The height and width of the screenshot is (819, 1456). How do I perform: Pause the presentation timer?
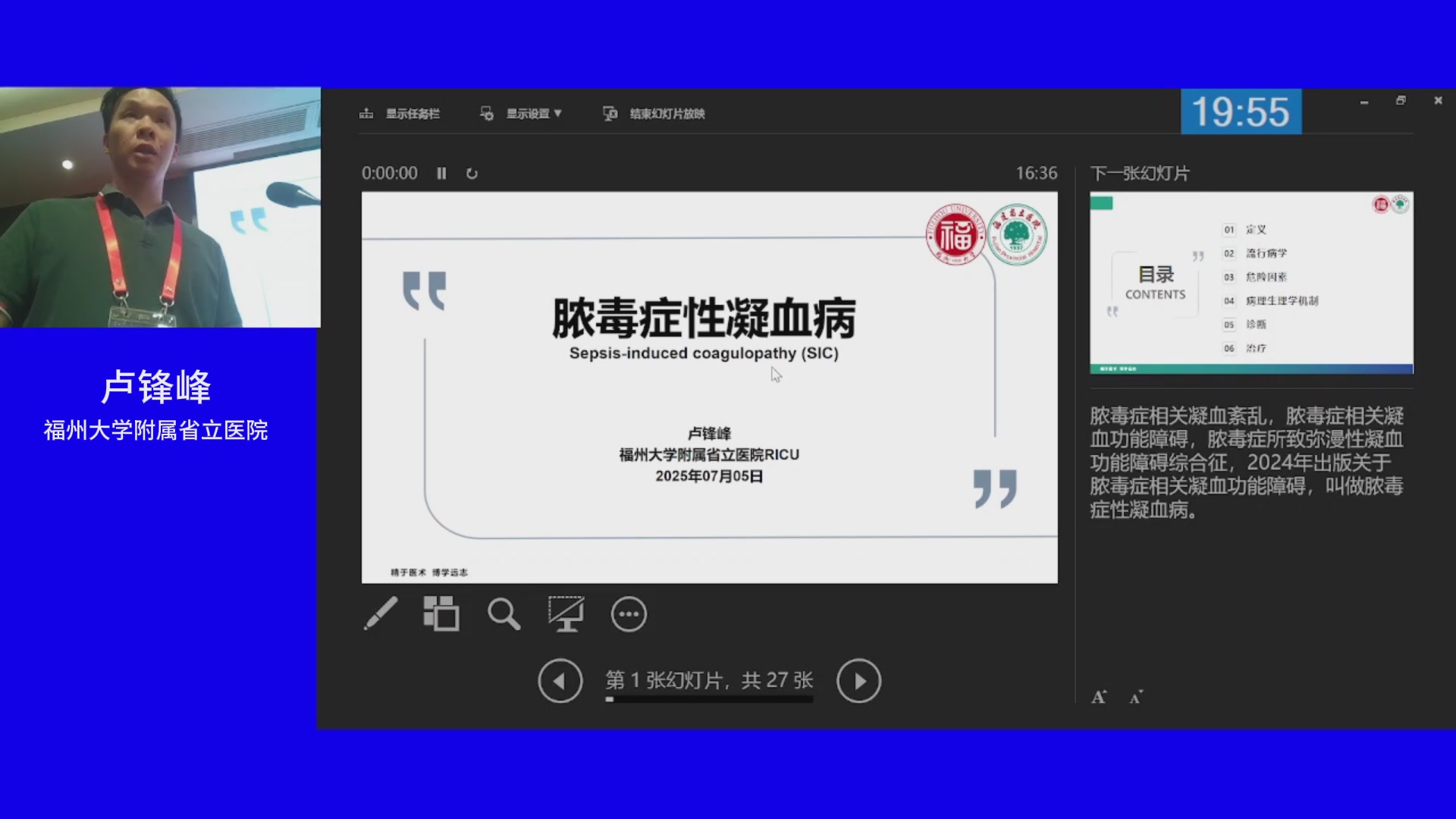pyautogui.click(x=441, y=174)
